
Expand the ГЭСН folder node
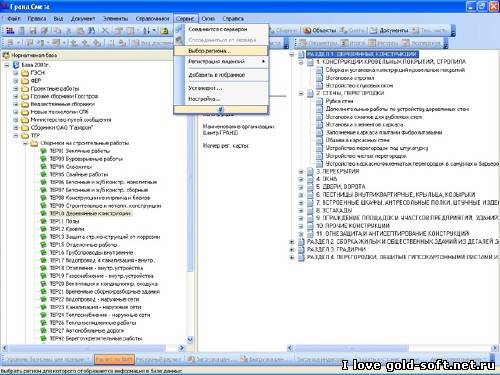click(x=16, y=73)
